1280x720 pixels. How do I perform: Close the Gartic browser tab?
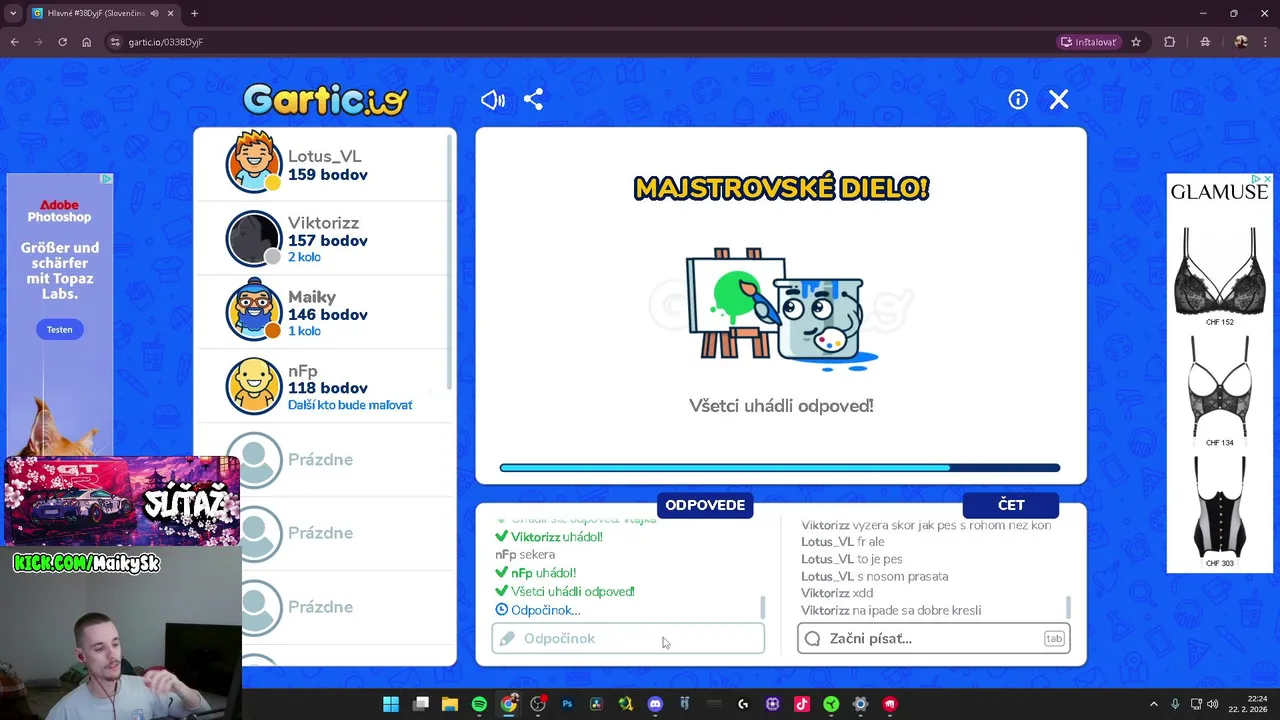tap(170, 13)
